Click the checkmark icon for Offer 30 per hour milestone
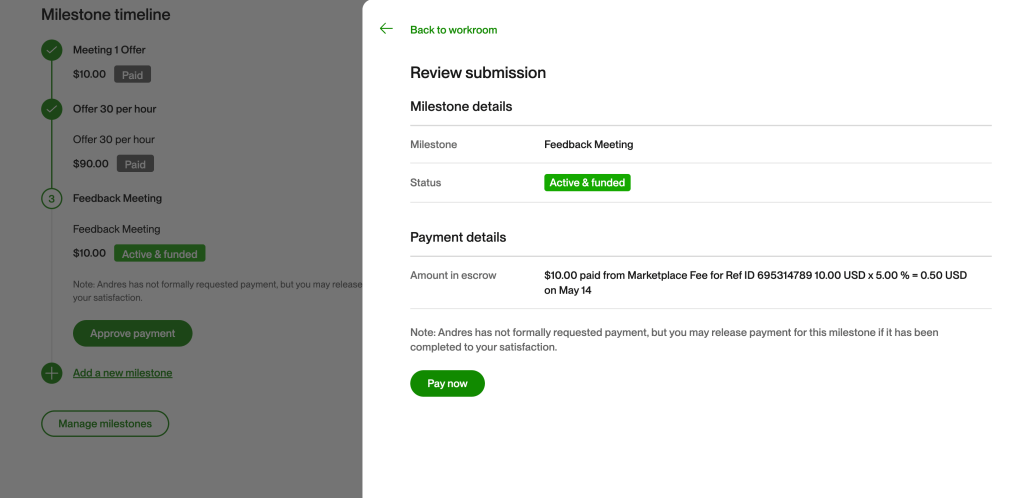The width and height of the screenshot is (1023, 498). (52, 109)
